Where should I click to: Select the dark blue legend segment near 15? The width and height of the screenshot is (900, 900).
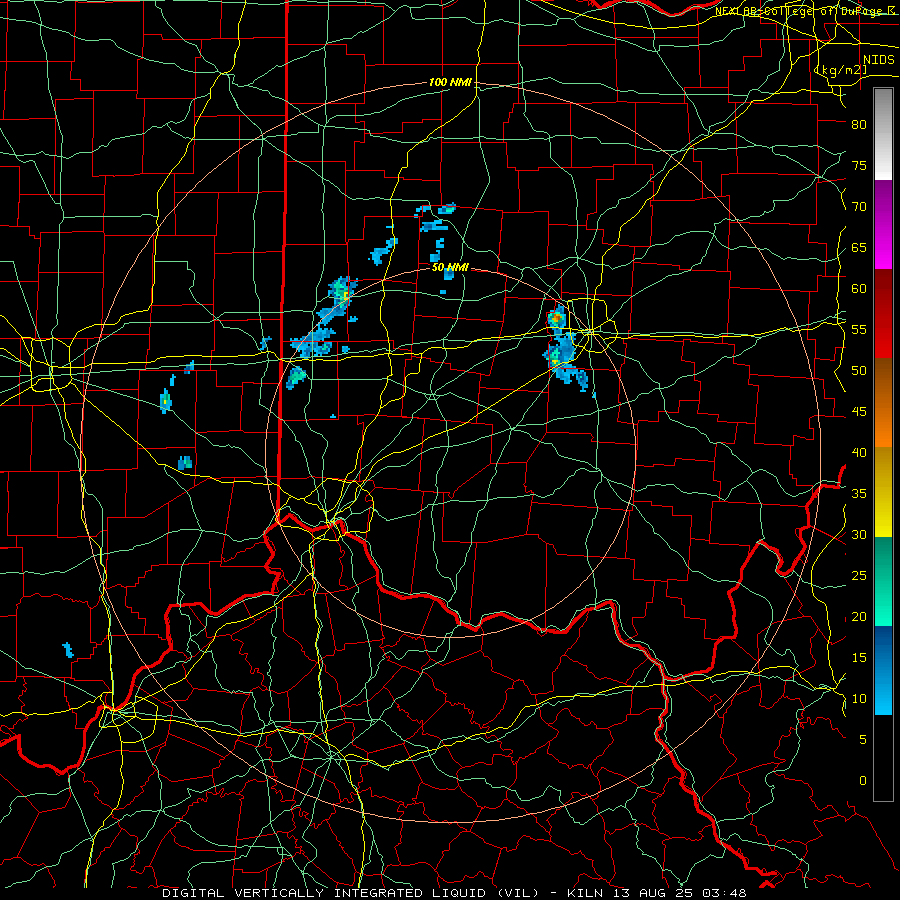883,649
